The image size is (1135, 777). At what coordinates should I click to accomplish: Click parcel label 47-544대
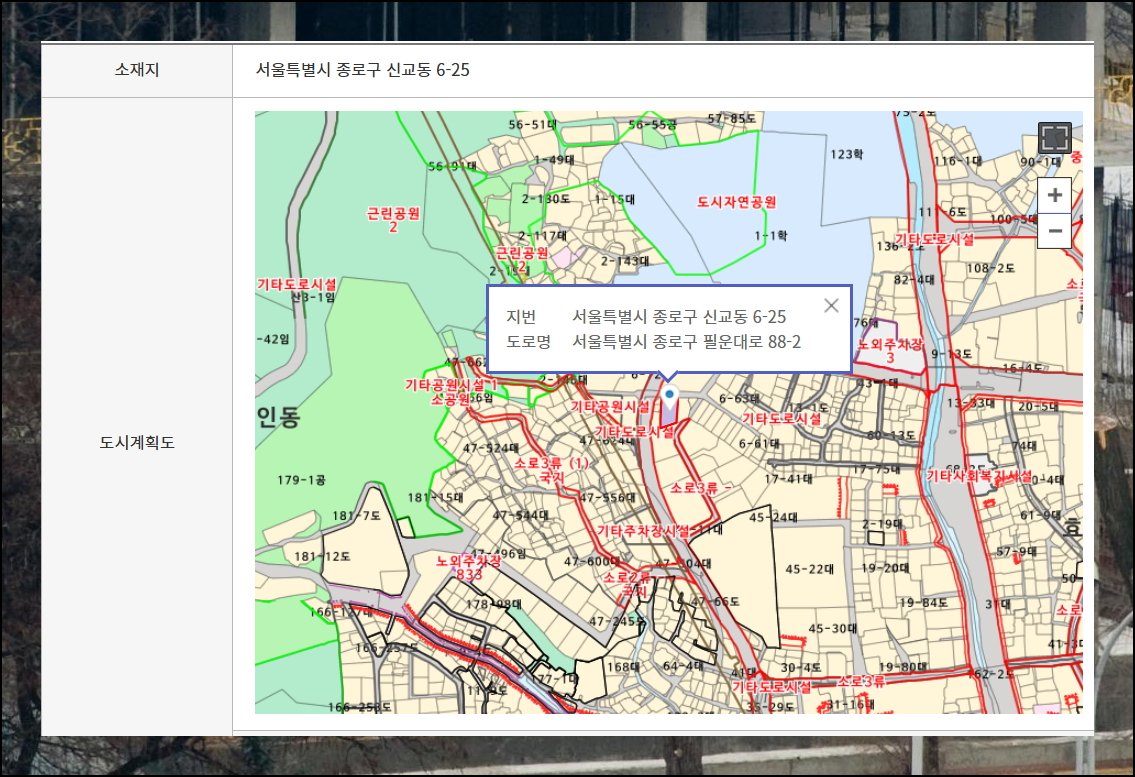(x=520, y=515)
